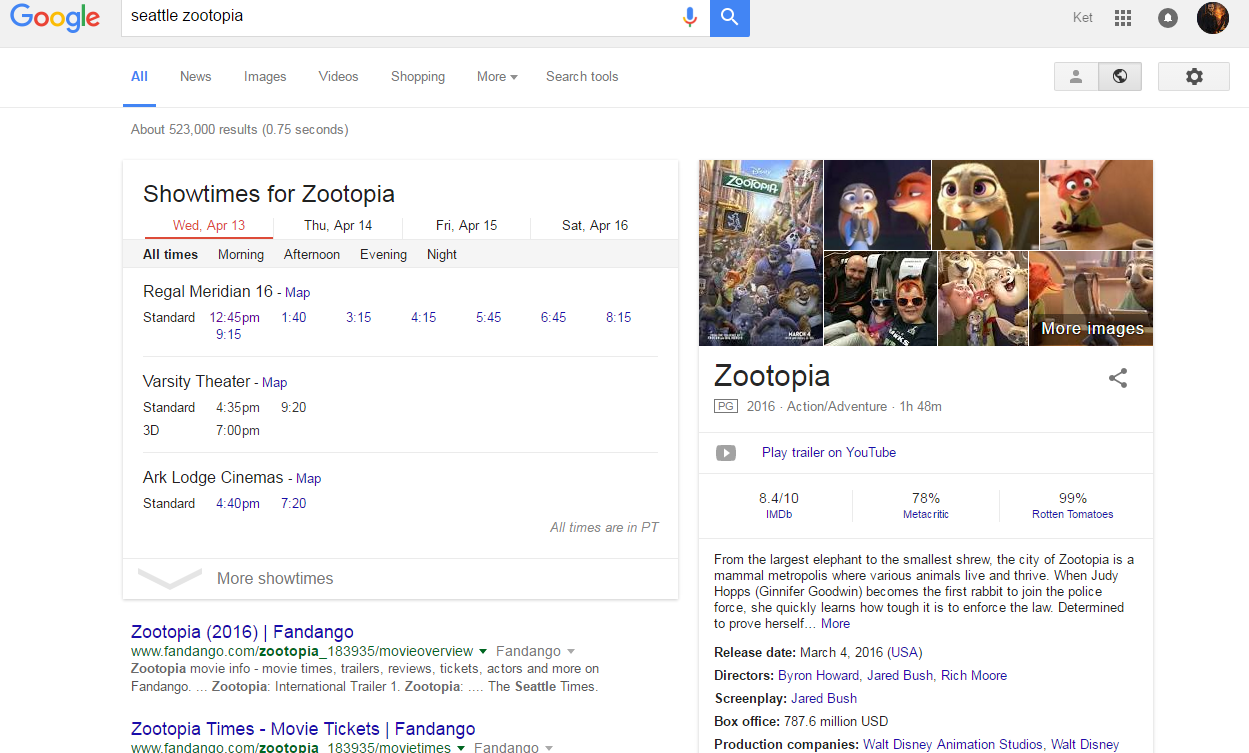Open Google notifications bell
The width and height of the screenshot is (1249, 753).
(1167, 17)
